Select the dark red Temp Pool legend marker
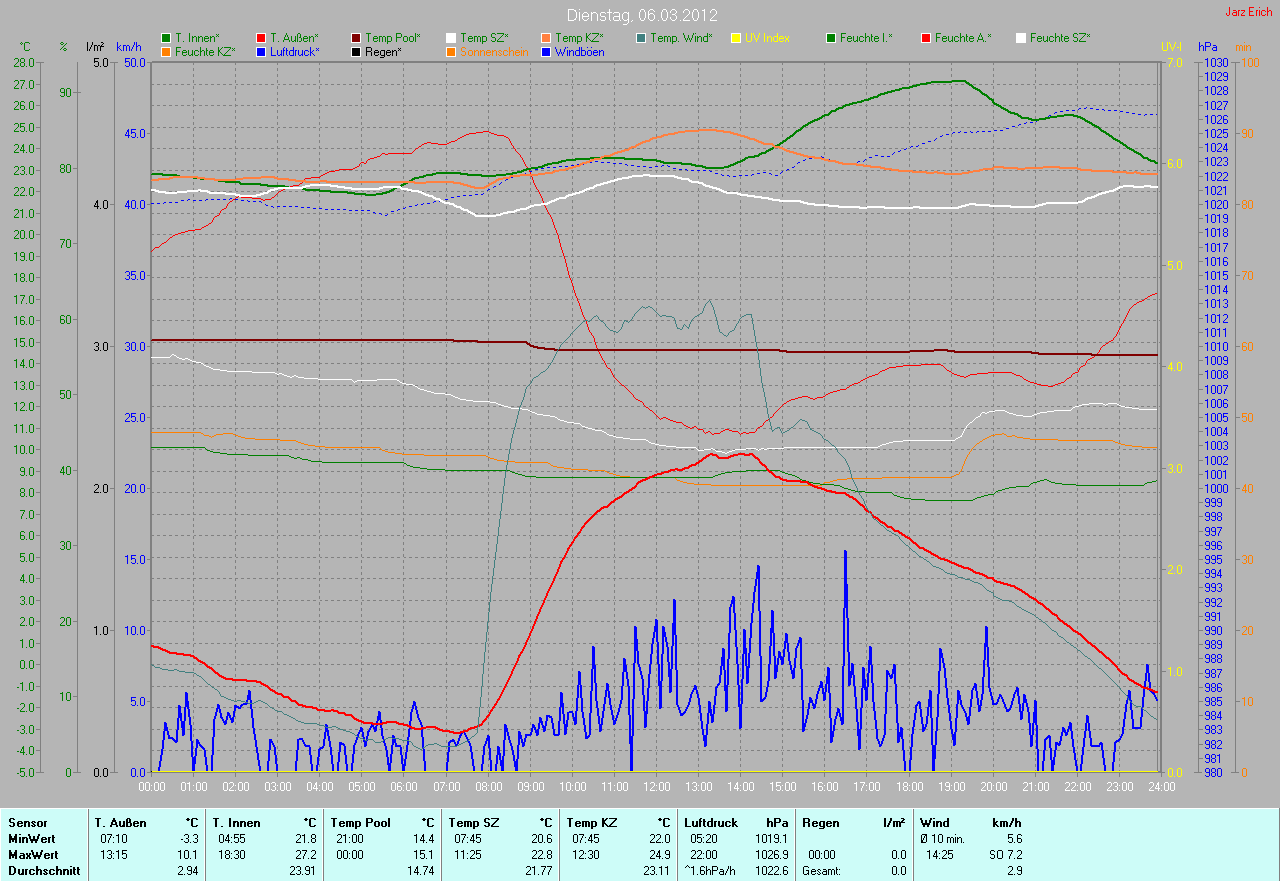 356,38
